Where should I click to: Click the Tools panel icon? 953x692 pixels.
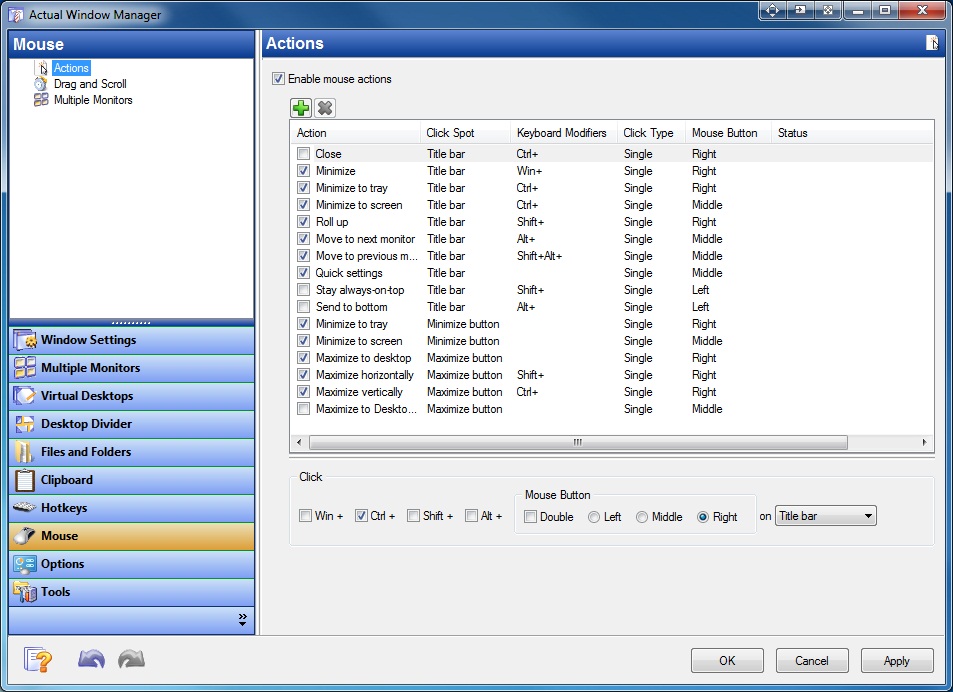pyautogui.click(x=25, y=592)
